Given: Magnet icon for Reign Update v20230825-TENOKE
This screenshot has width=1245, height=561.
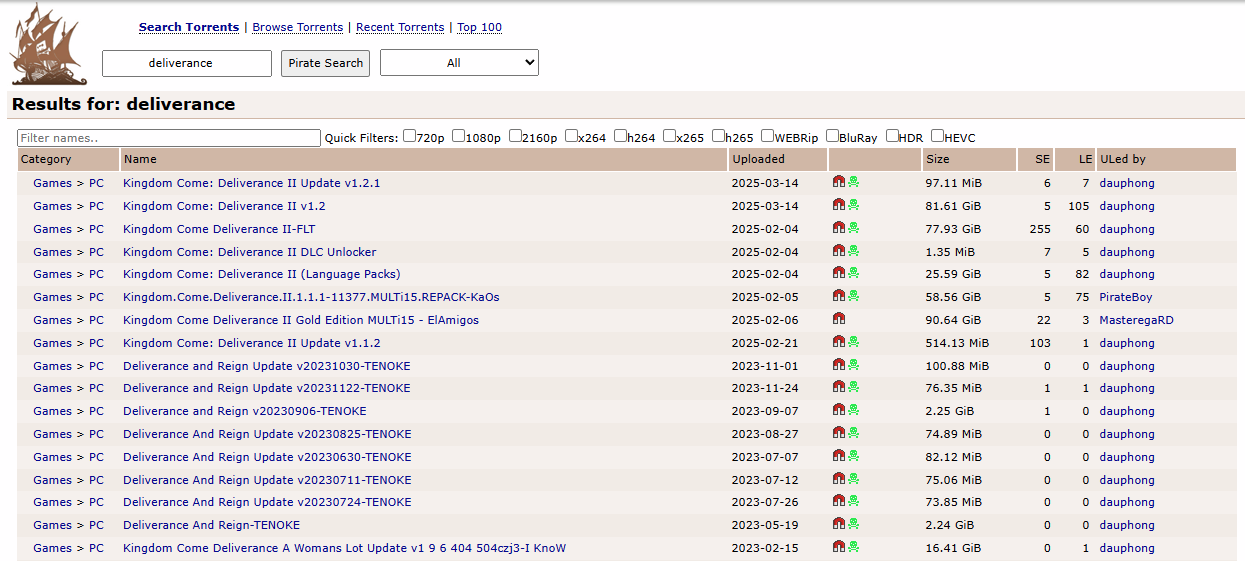Looking at the screenshot, I should pos(839,433).
